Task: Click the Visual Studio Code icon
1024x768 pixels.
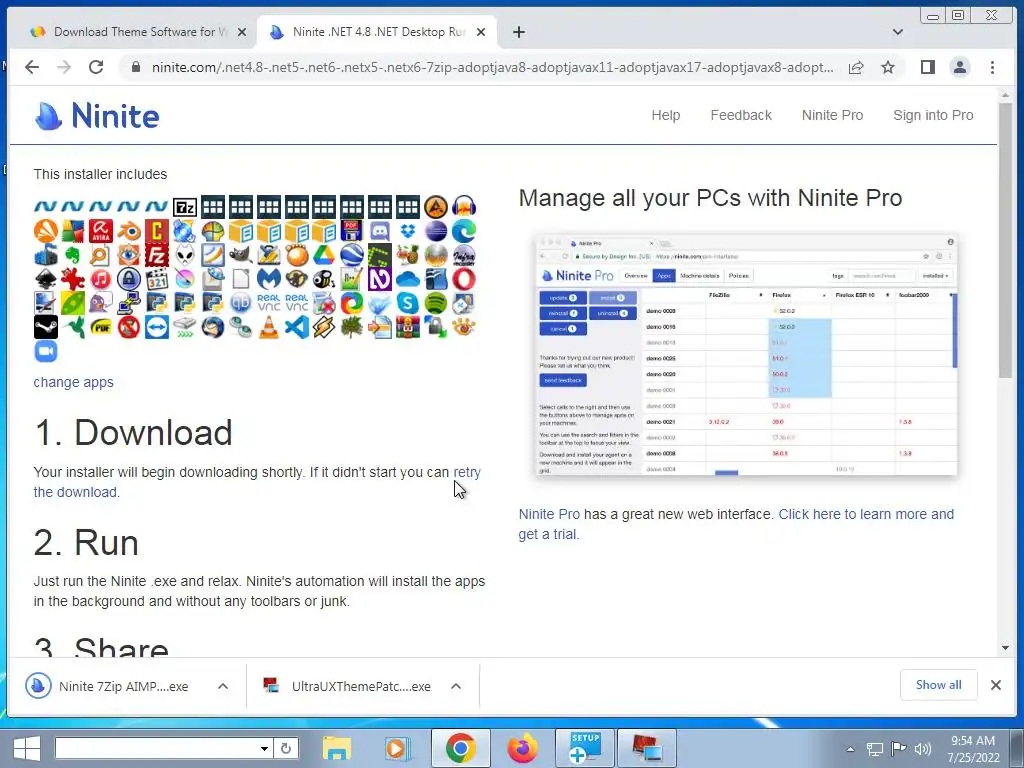Action: tap(296, 327)
